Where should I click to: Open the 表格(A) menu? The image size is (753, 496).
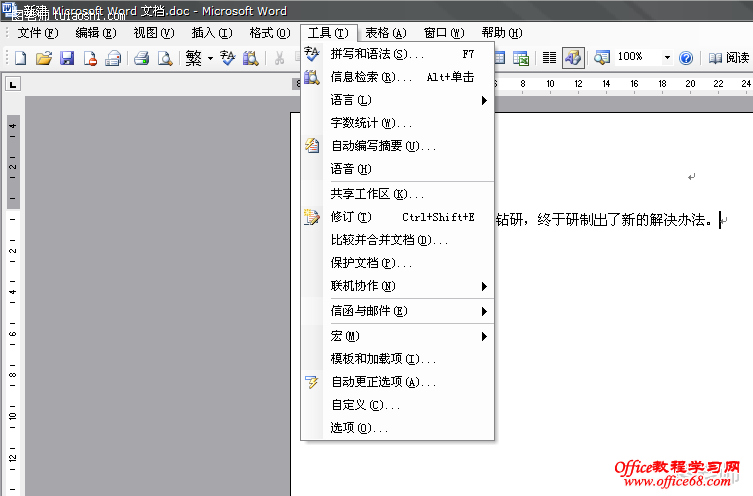386,33
